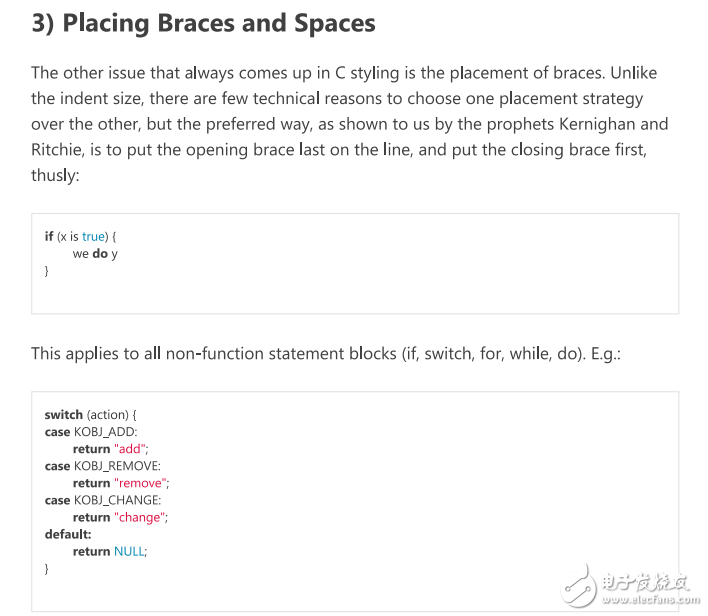Click the "default:" label in switch block
The width and height of the screenshot is (708, 616).
pos(68,534)
